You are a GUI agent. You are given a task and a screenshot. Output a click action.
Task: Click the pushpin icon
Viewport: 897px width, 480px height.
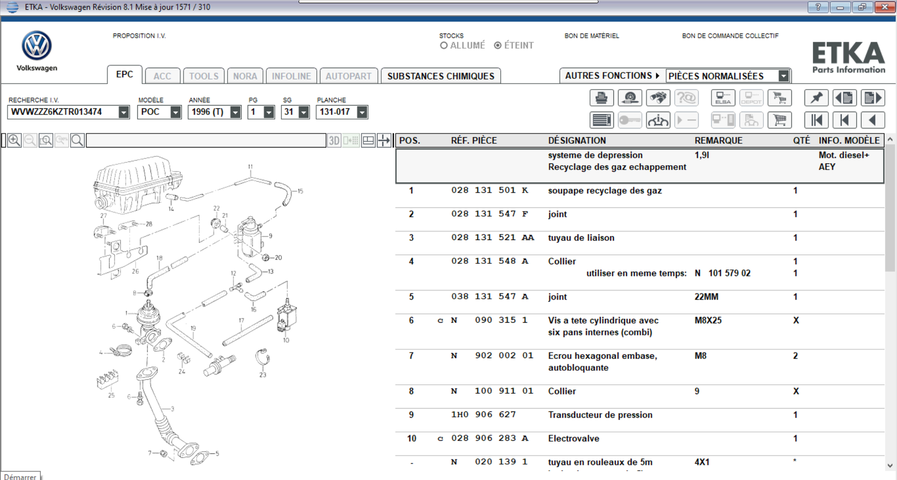816,98
